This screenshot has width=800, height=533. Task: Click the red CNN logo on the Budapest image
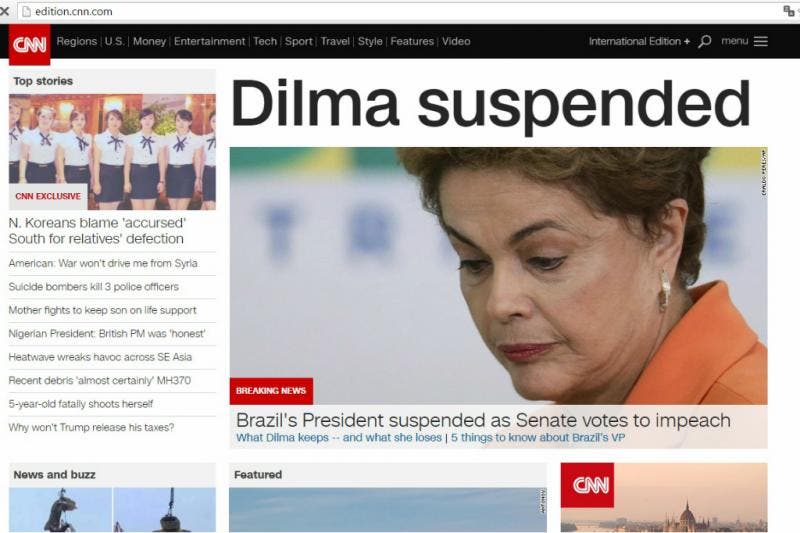[587, 485]
